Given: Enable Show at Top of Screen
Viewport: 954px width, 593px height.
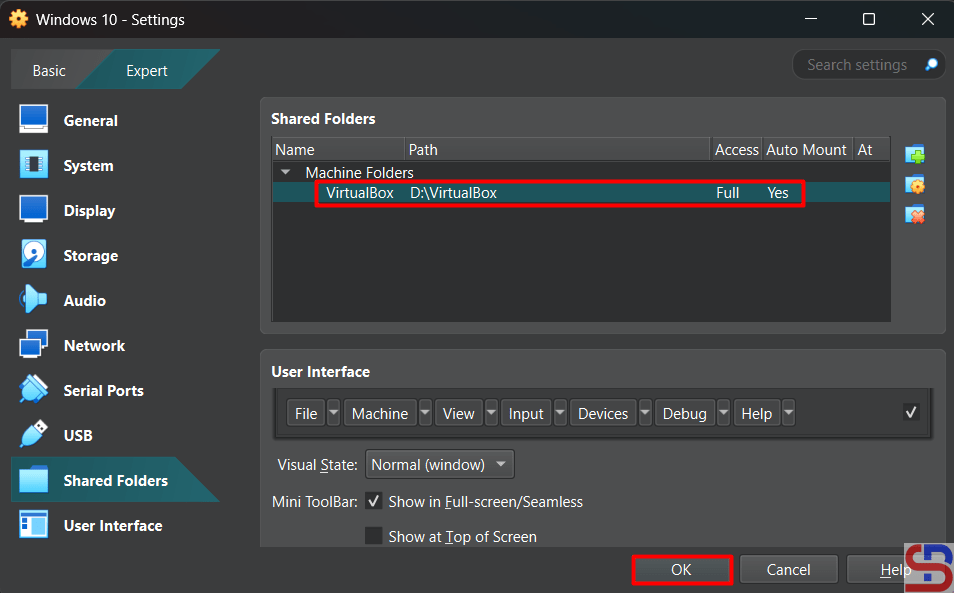Looking at the screenshot, I should click(x=374, y=536).
